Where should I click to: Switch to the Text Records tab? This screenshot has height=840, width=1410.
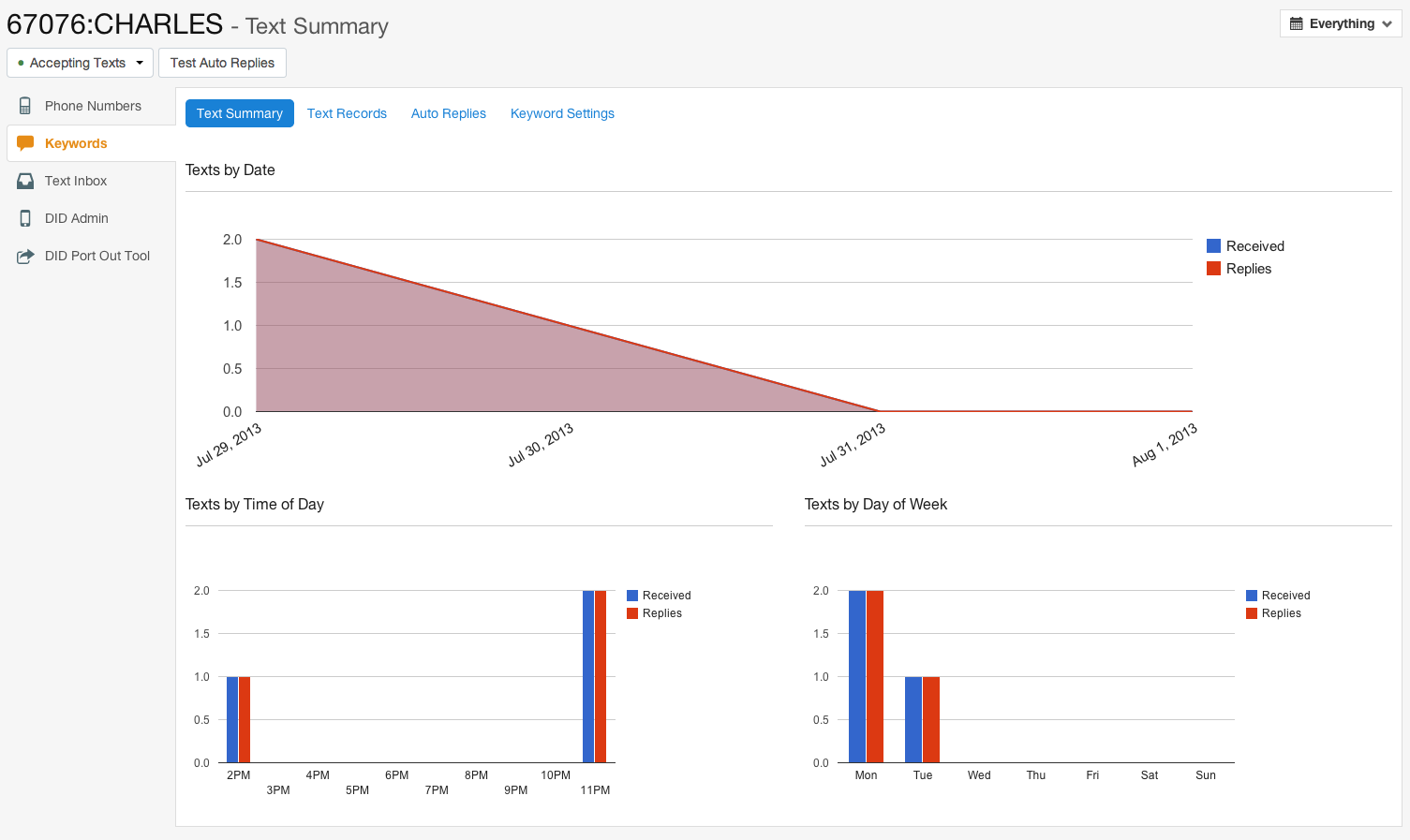[347, 113]
